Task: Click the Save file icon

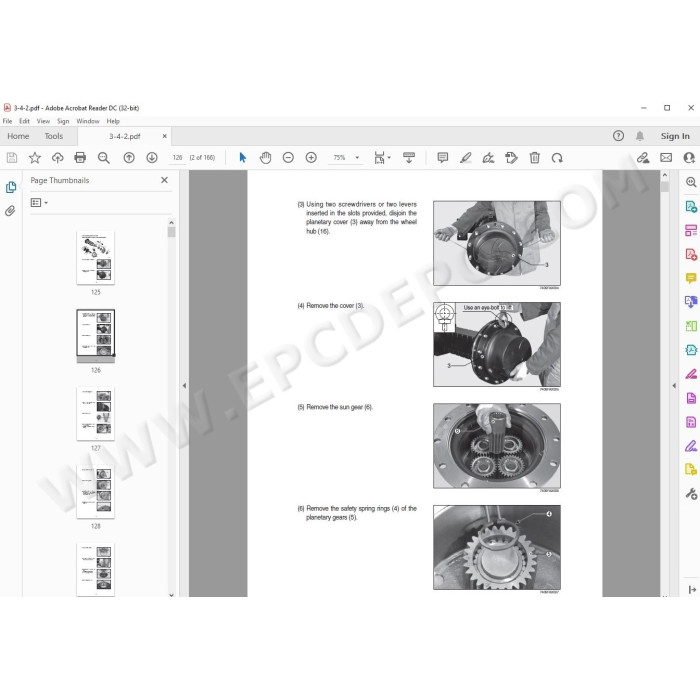Action: [x=12, y=158]
